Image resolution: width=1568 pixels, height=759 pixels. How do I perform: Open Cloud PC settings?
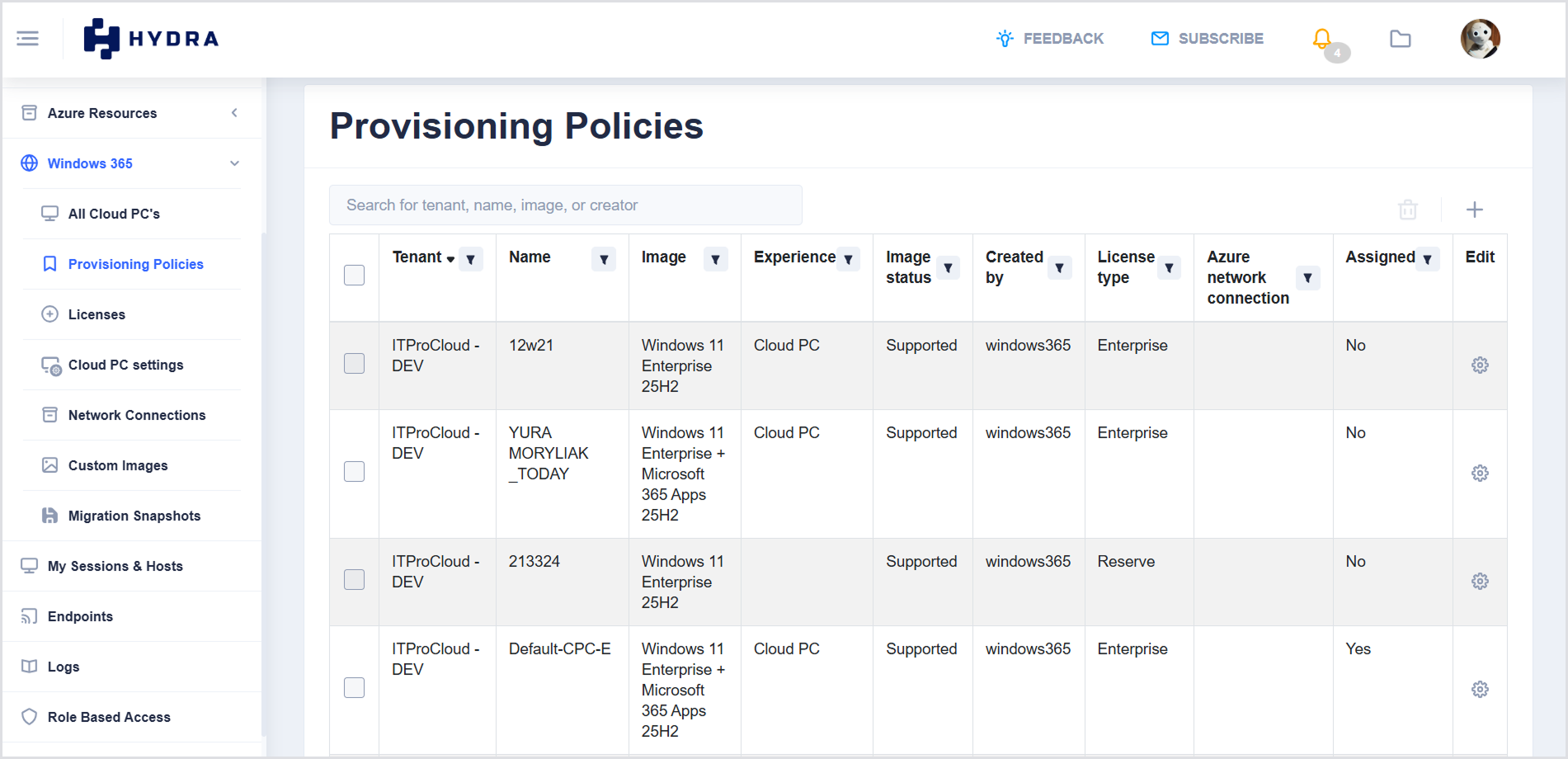click(132, 365)
